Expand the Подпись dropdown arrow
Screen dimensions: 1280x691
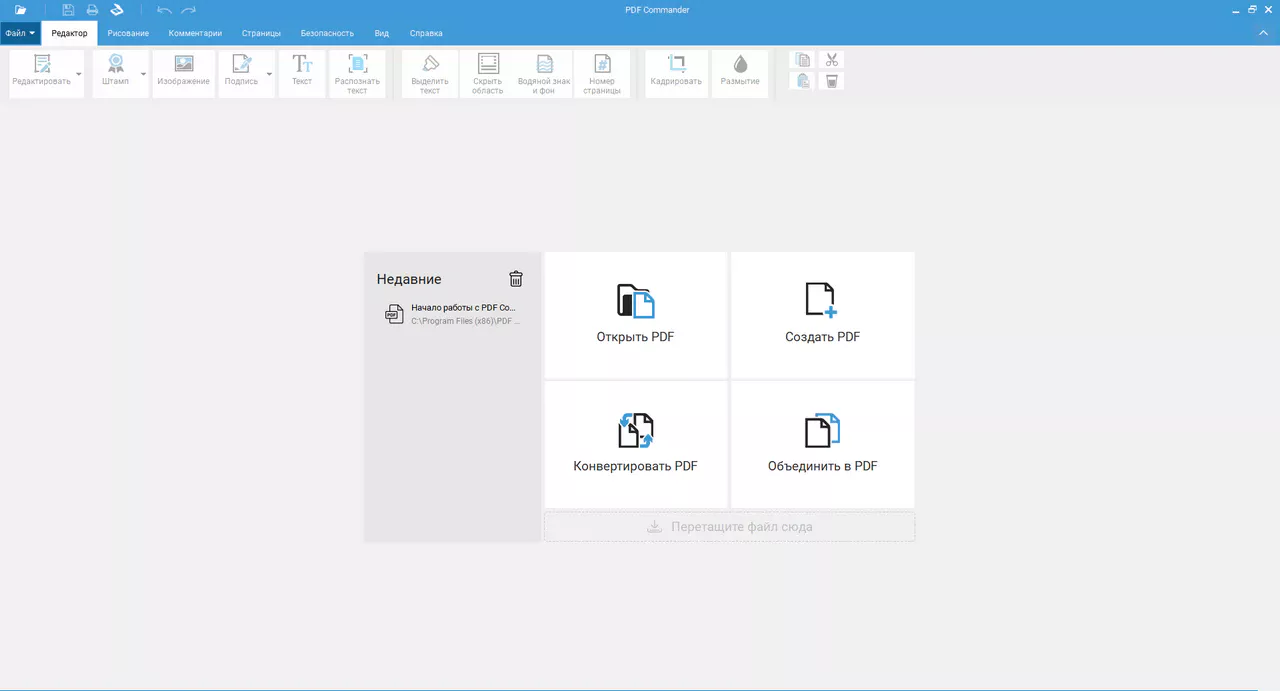269,74
